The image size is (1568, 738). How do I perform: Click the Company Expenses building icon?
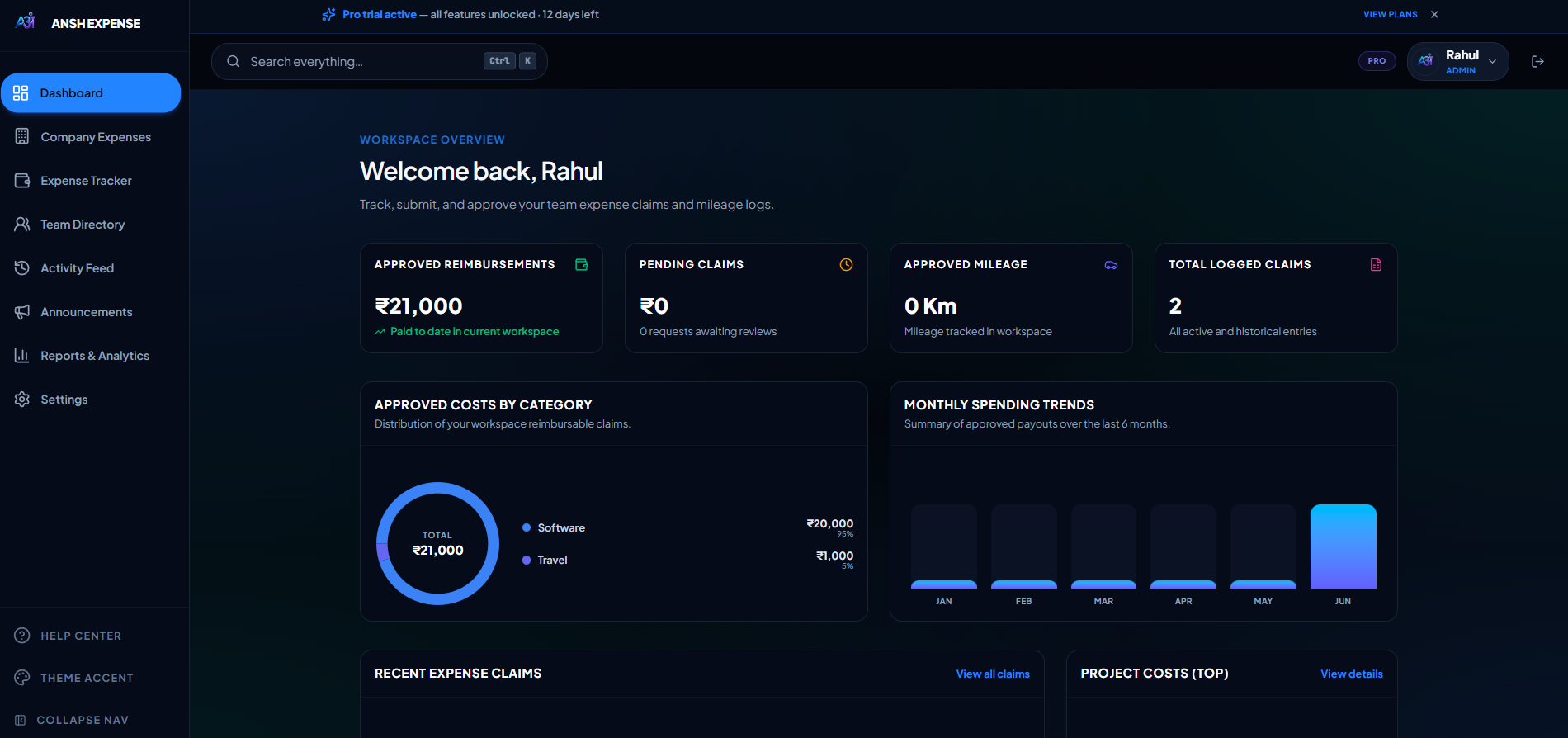tap(22, 136)
